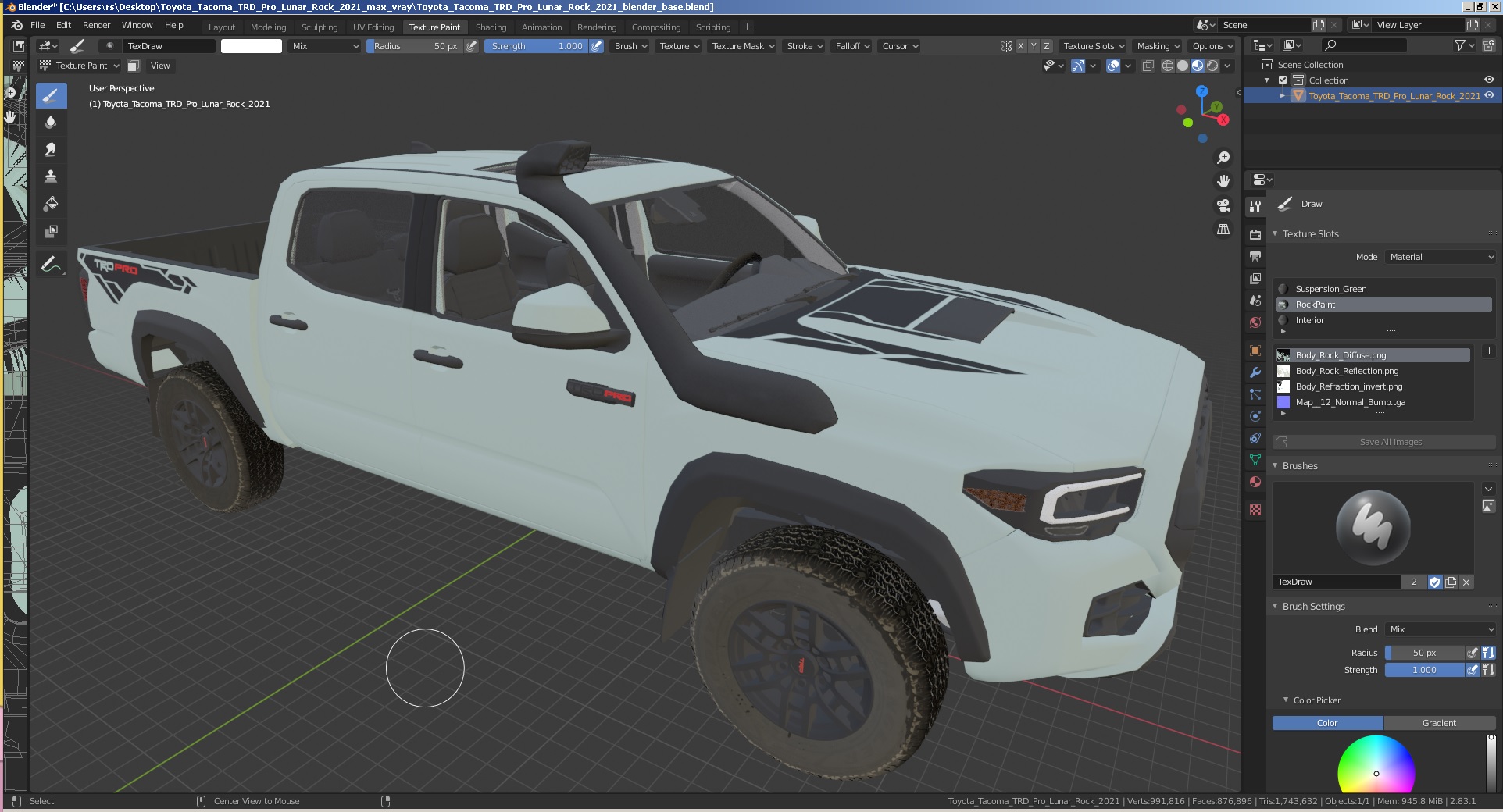Open the Texture Slots header dropdown

click(1094, 46)
